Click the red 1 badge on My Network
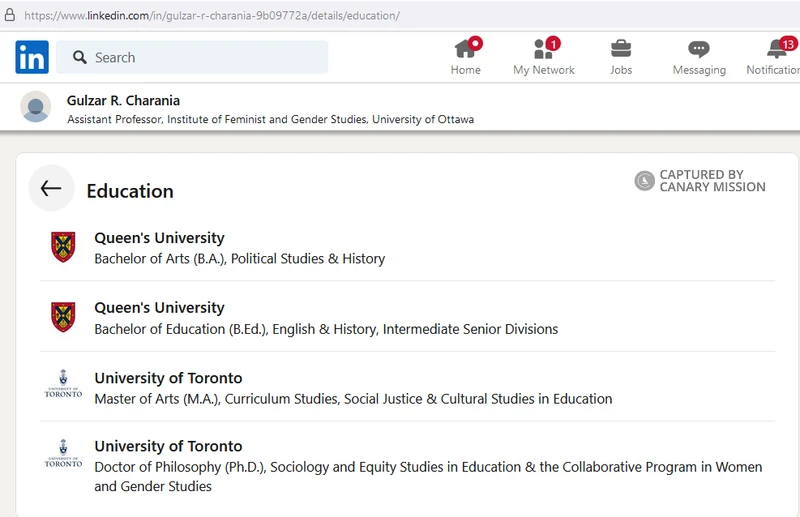The image size is (800, 517). [553, 44]
